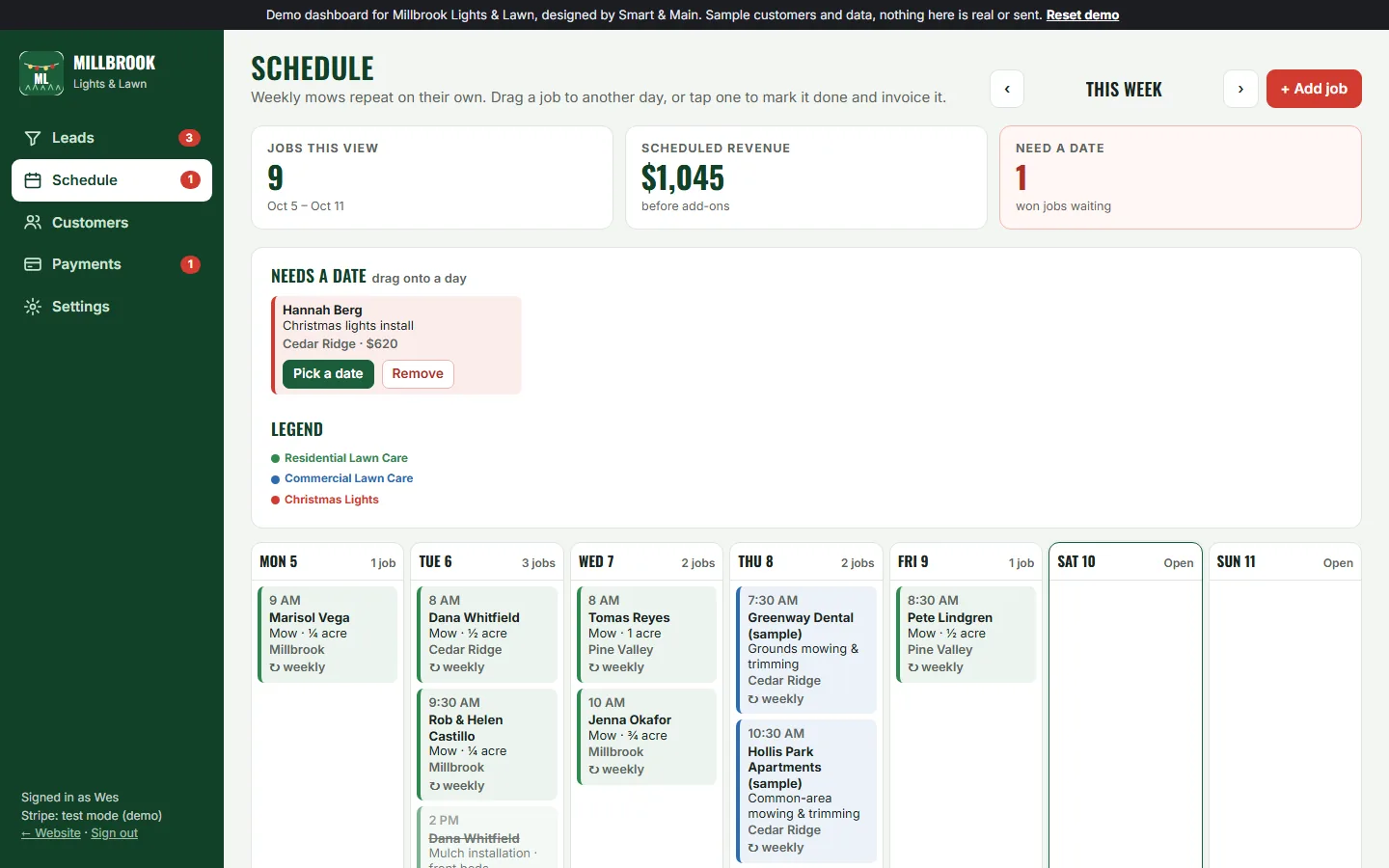
Task: Go to the previous week
Action: (1007, 89)
